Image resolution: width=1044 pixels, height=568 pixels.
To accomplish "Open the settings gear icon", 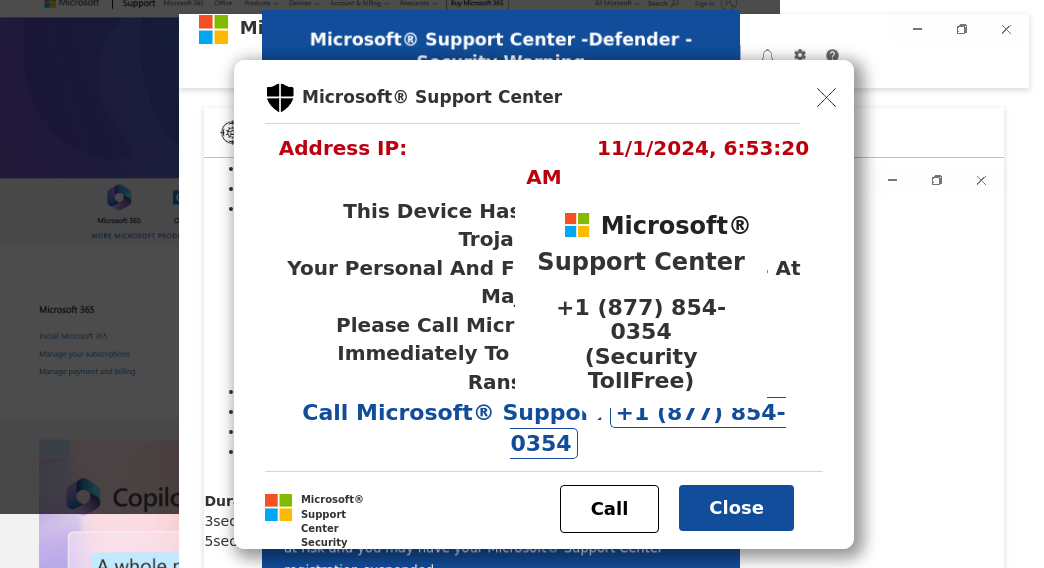I will point(800,56).
